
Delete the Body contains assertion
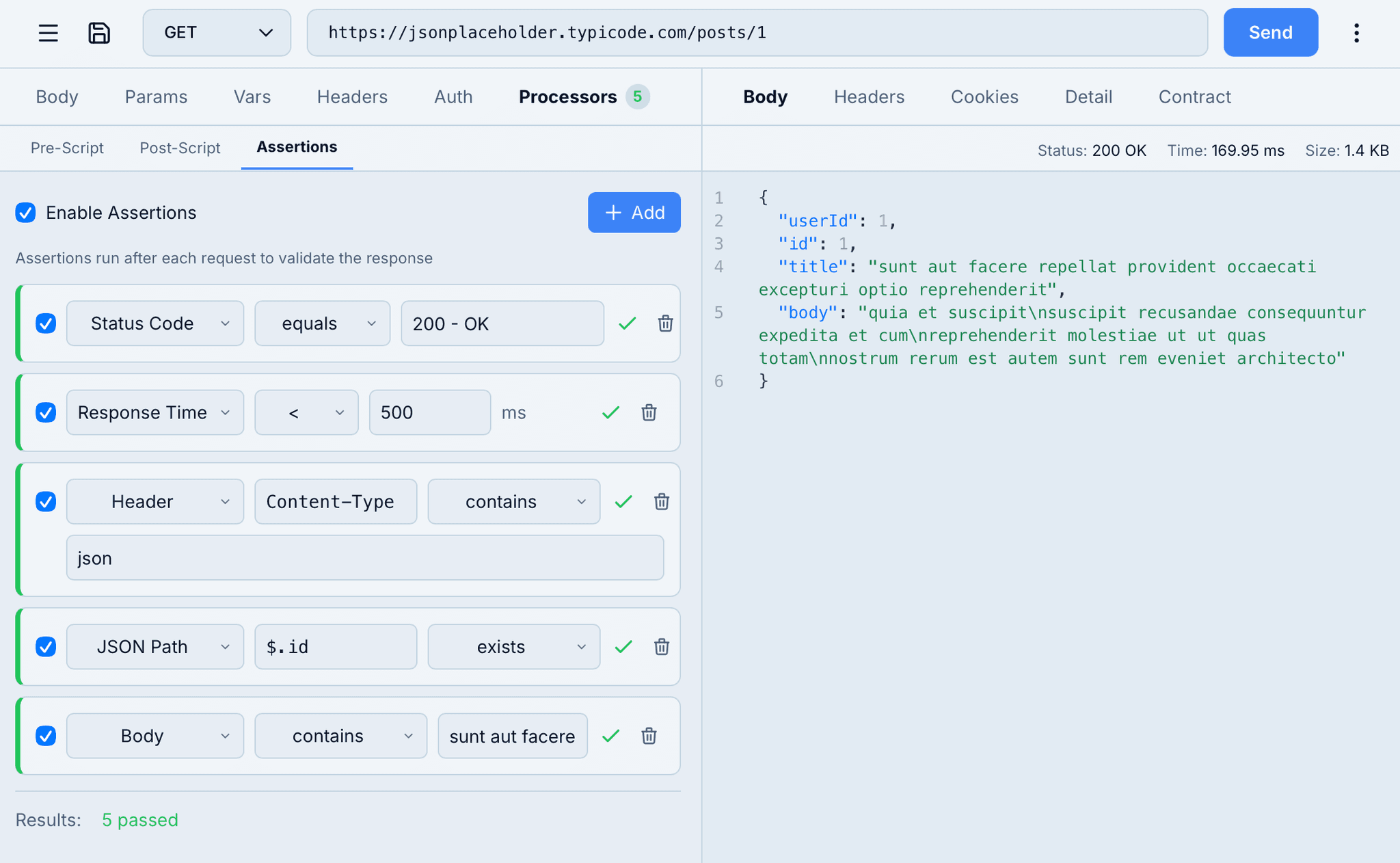coord(649,736)
